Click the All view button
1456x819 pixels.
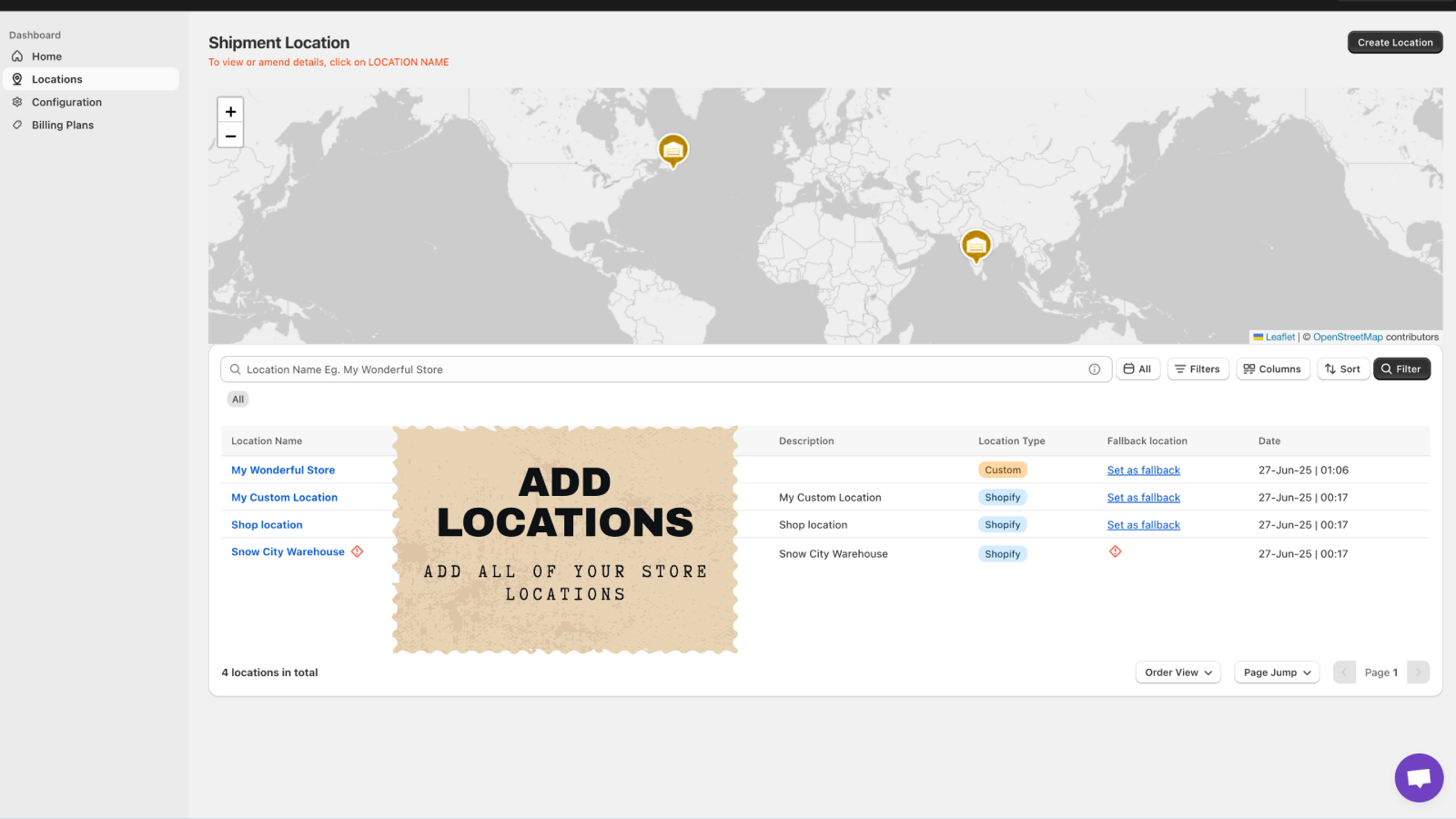[x=1137, y=369]
